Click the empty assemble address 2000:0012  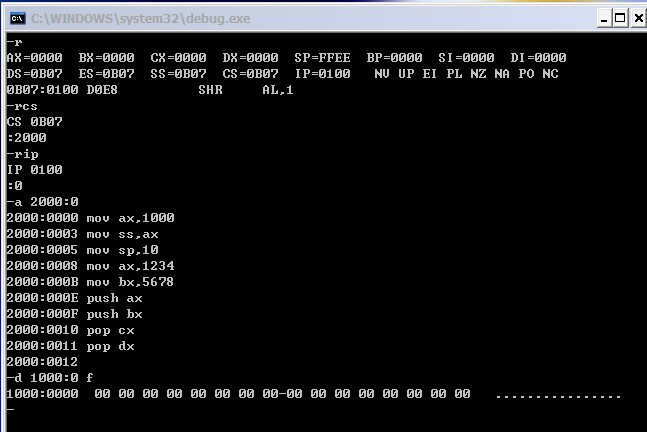click(x=43, y=362)
